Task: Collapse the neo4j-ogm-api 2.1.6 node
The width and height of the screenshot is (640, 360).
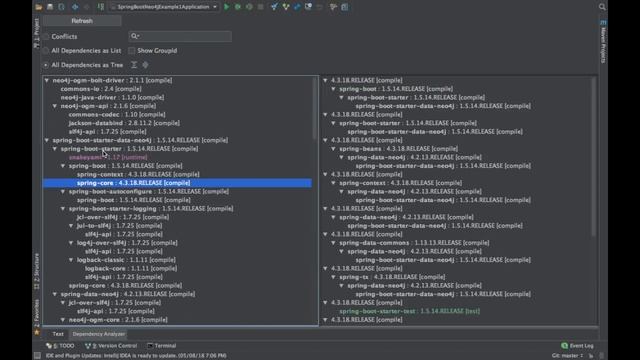Action: click(55, 106)
